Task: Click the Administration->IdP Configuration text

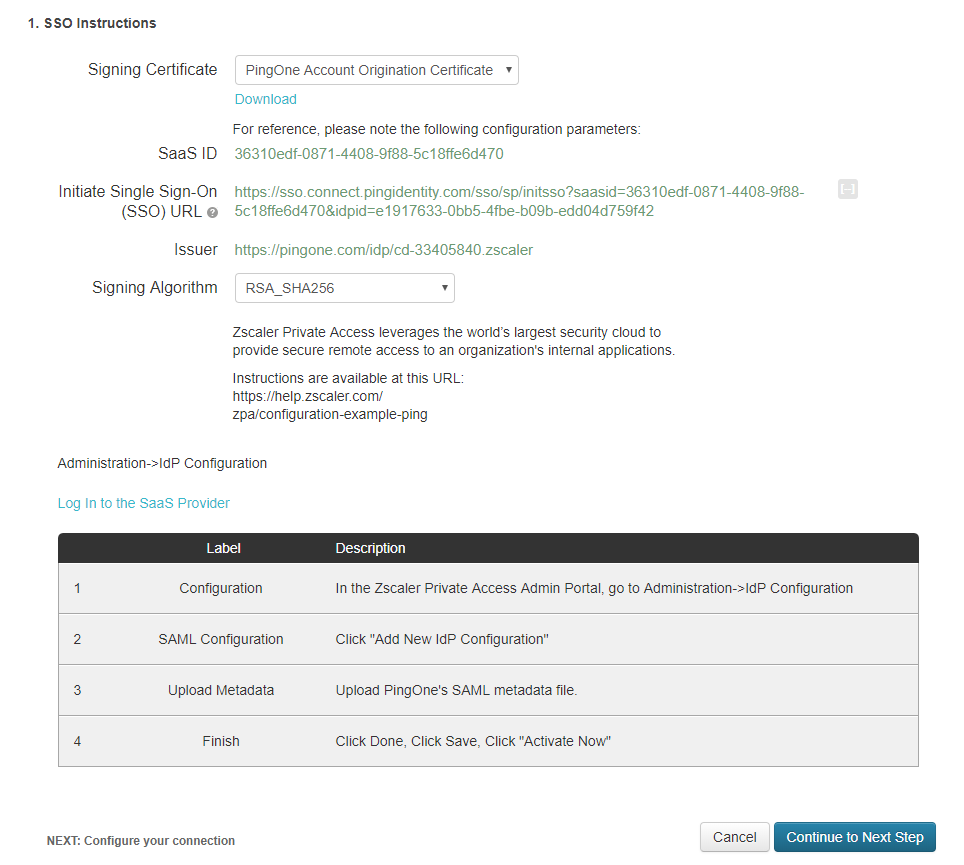Action: (162, 463)
